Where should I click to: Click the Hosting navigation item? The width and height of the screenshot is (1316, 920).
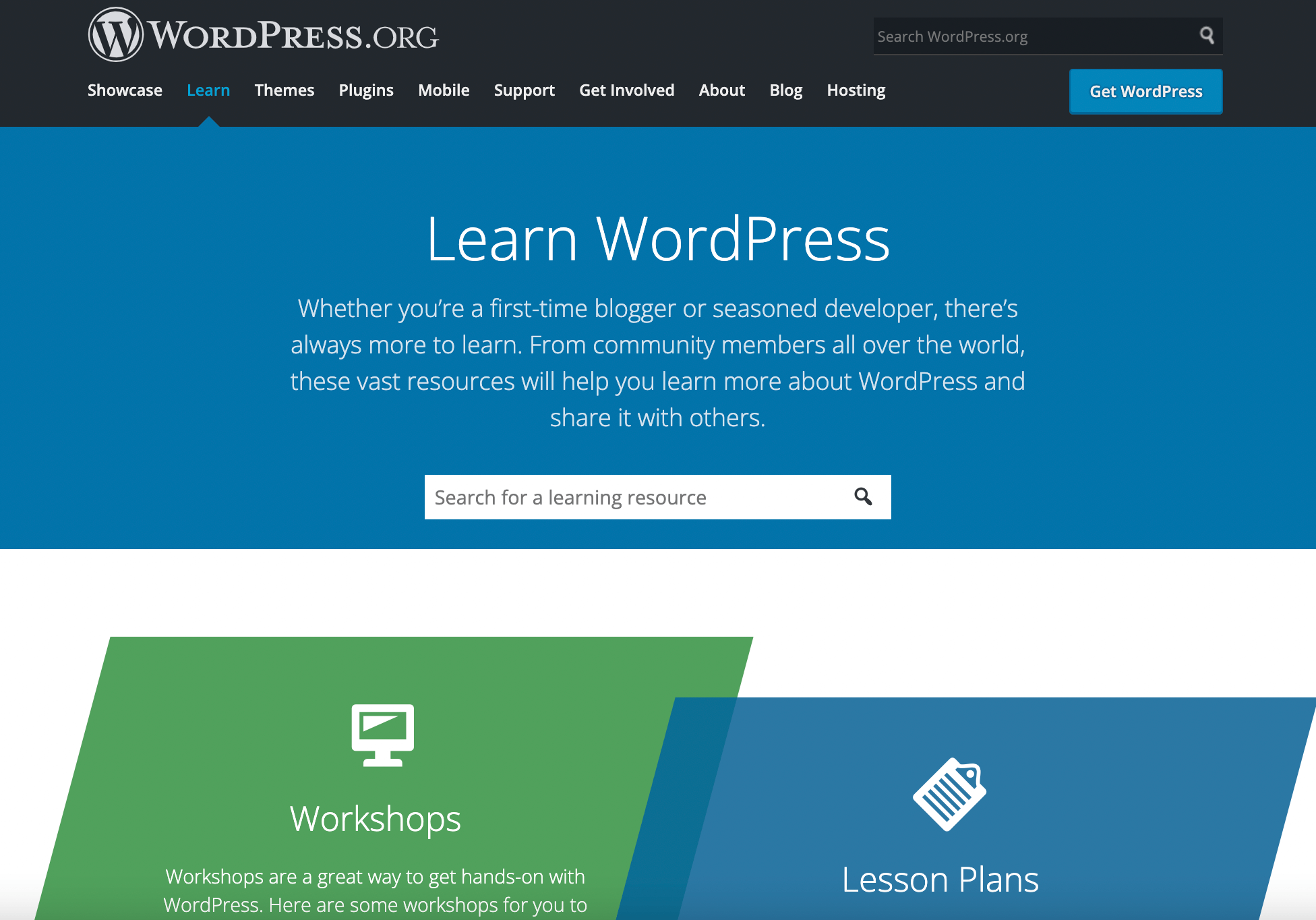coord(856,90)
